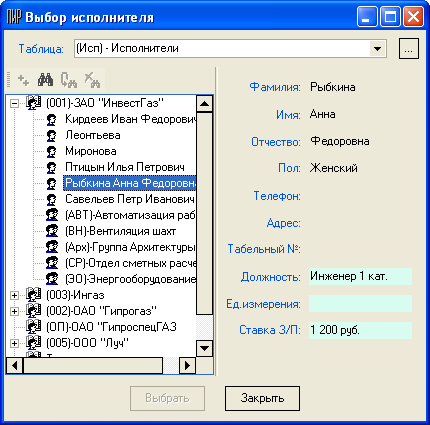Click the ellipsis browse button

(x=409, y=49)
